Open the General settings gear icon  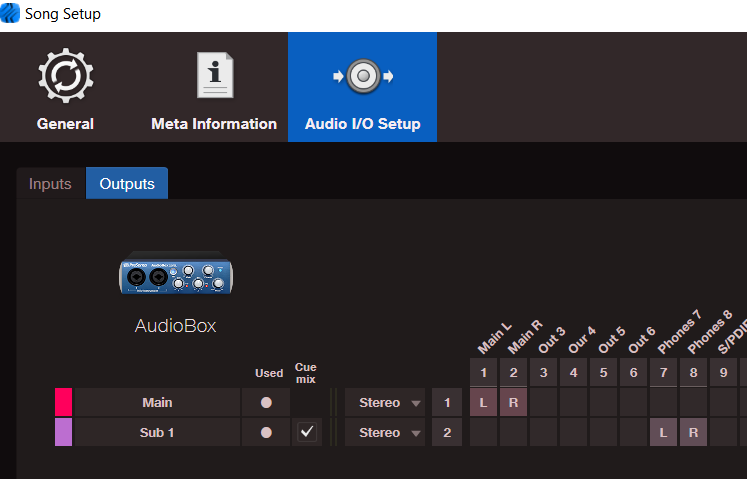coord(65,76)
